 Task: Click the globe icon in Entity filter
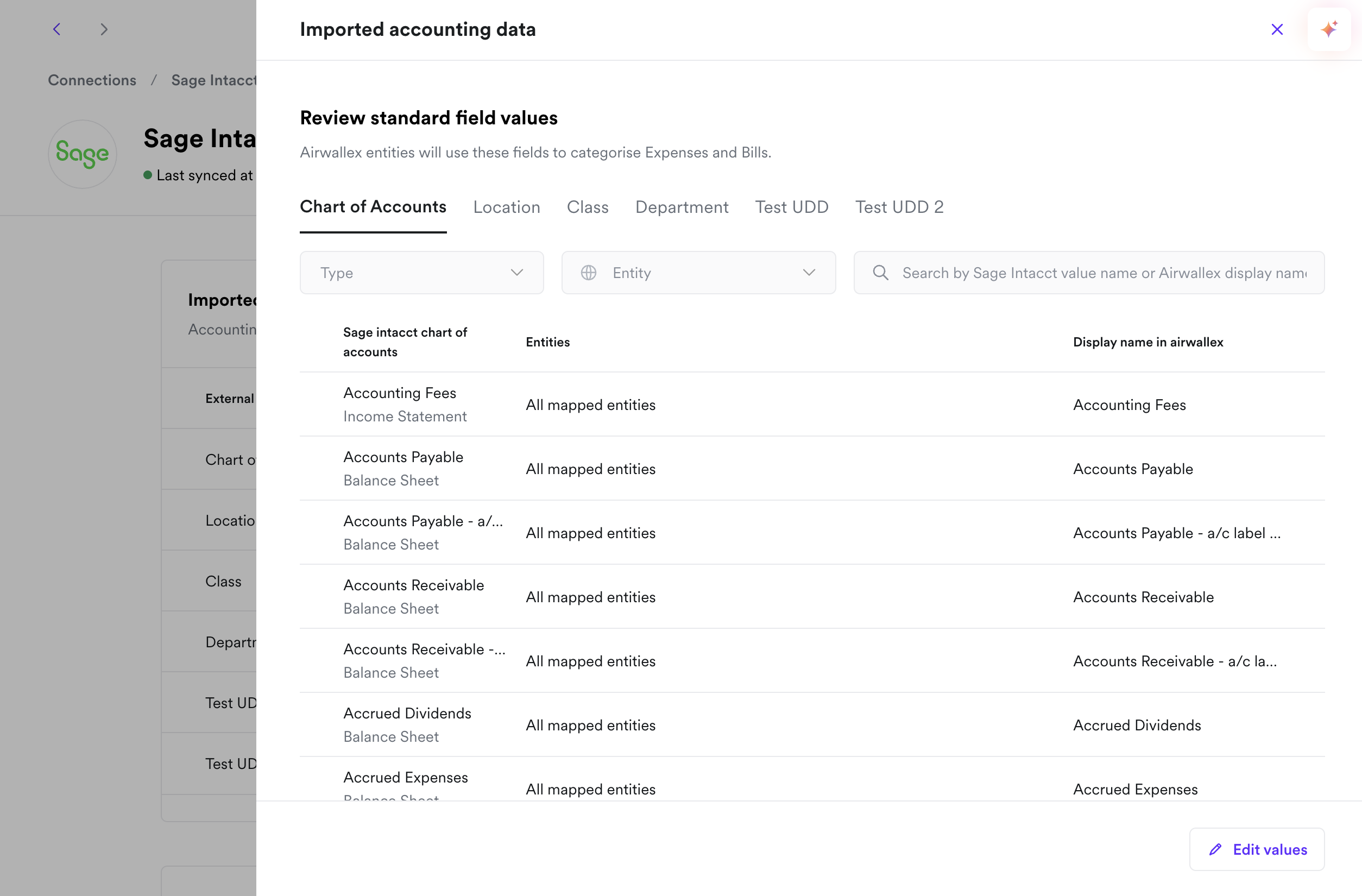(x=588, y=273)
